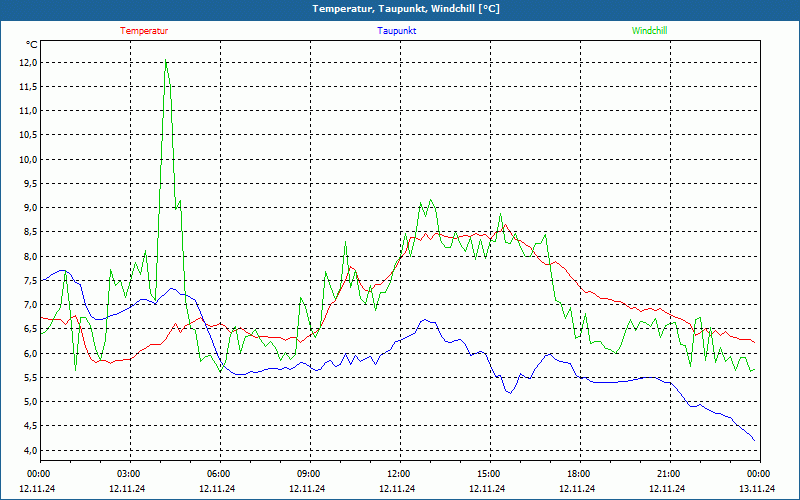
Task: Click the 4,0 y-axis label
Action: [x=30, y=450]
